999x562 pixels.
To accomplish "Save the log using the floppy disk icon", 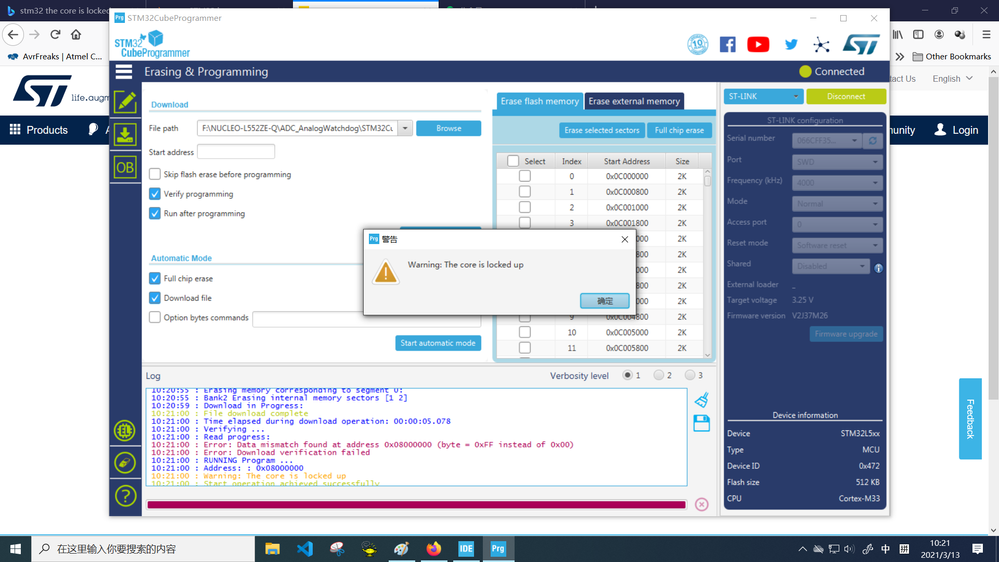I will coord(701,423).
